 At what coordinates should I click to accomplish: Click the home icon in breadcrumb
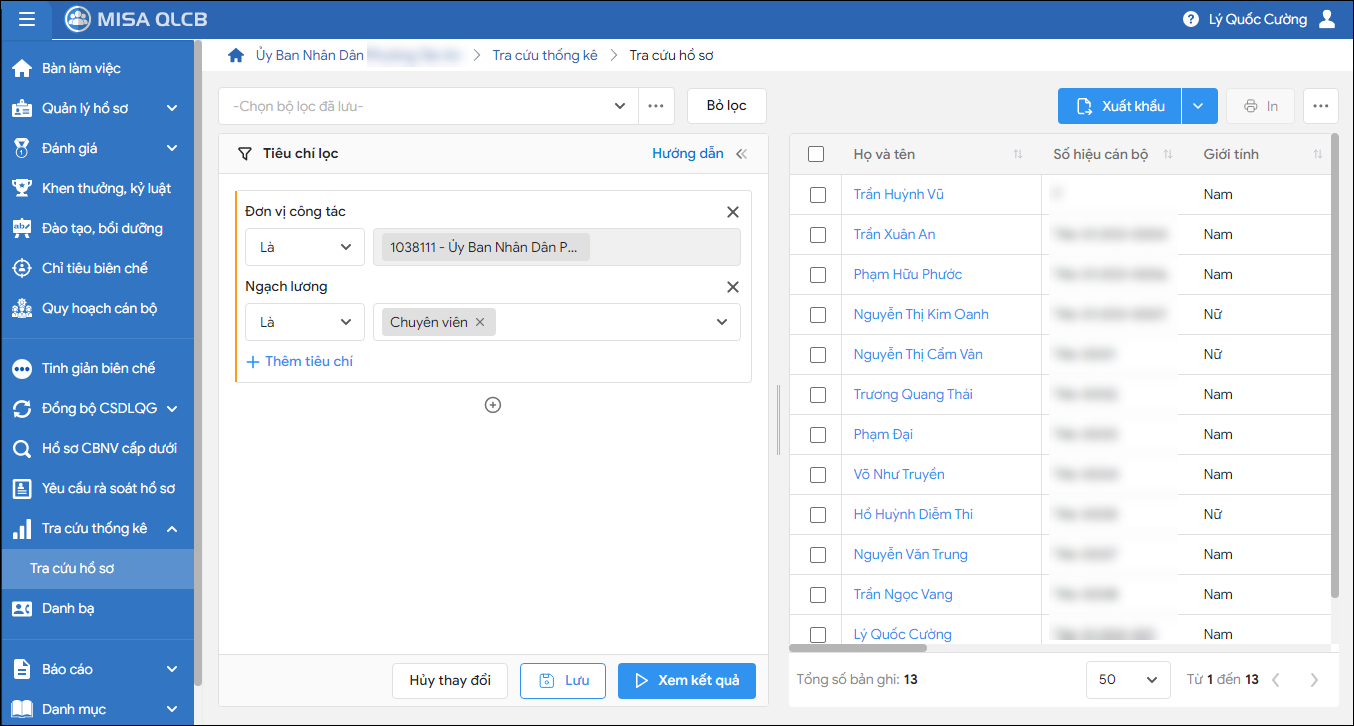click(x=236, y=56)
